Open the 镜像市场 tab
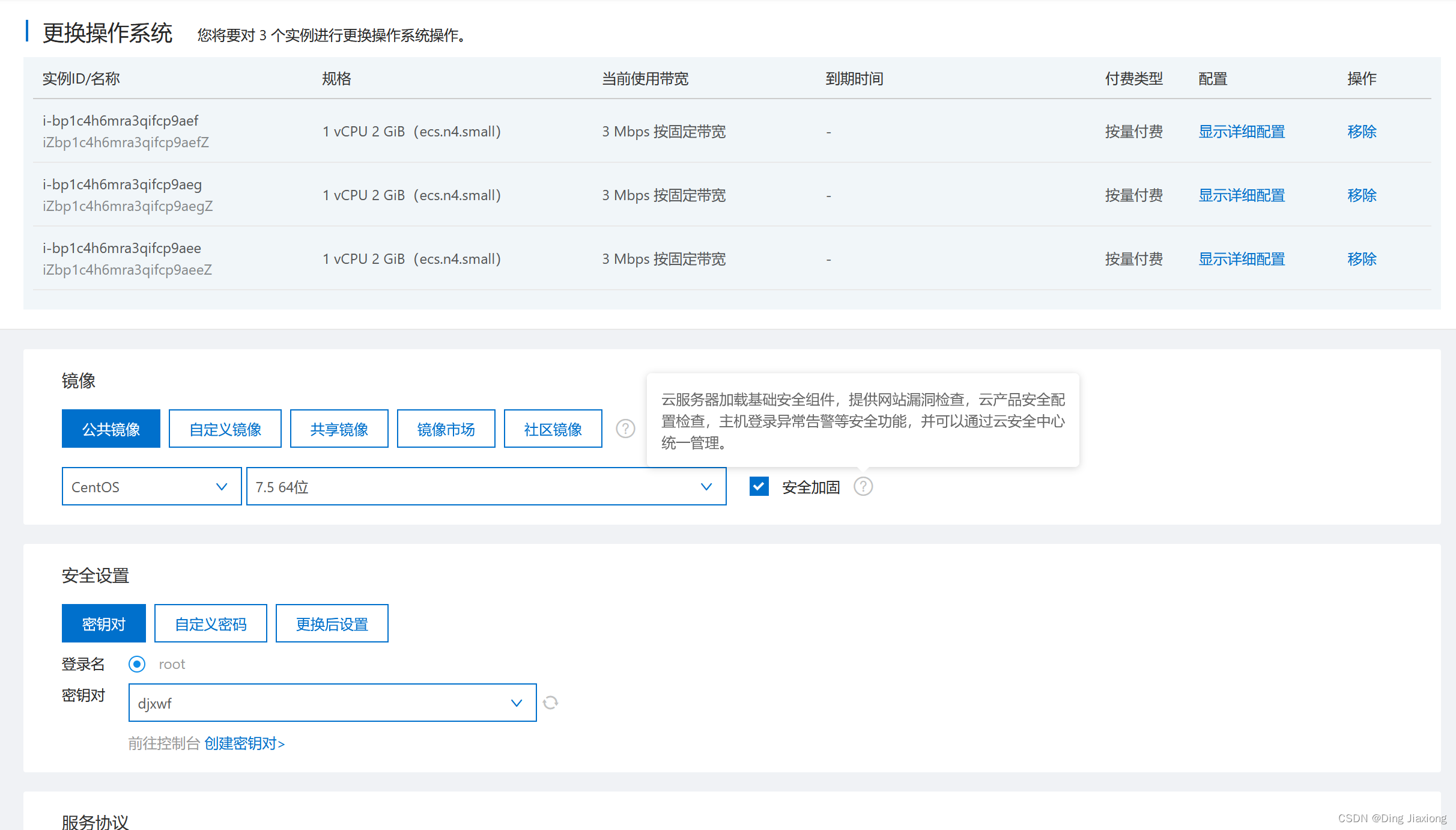1456x830 pixels. point(446,429)
